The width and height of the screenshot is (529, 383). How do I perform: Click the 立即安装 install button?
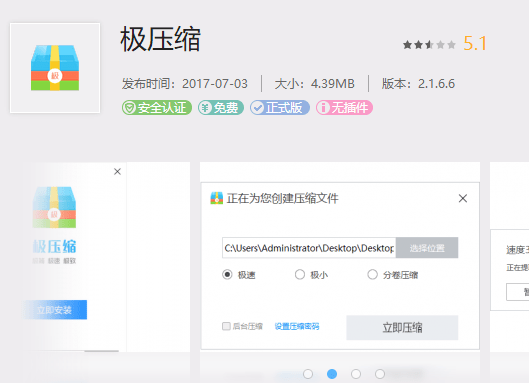click(x=55, y=310)
